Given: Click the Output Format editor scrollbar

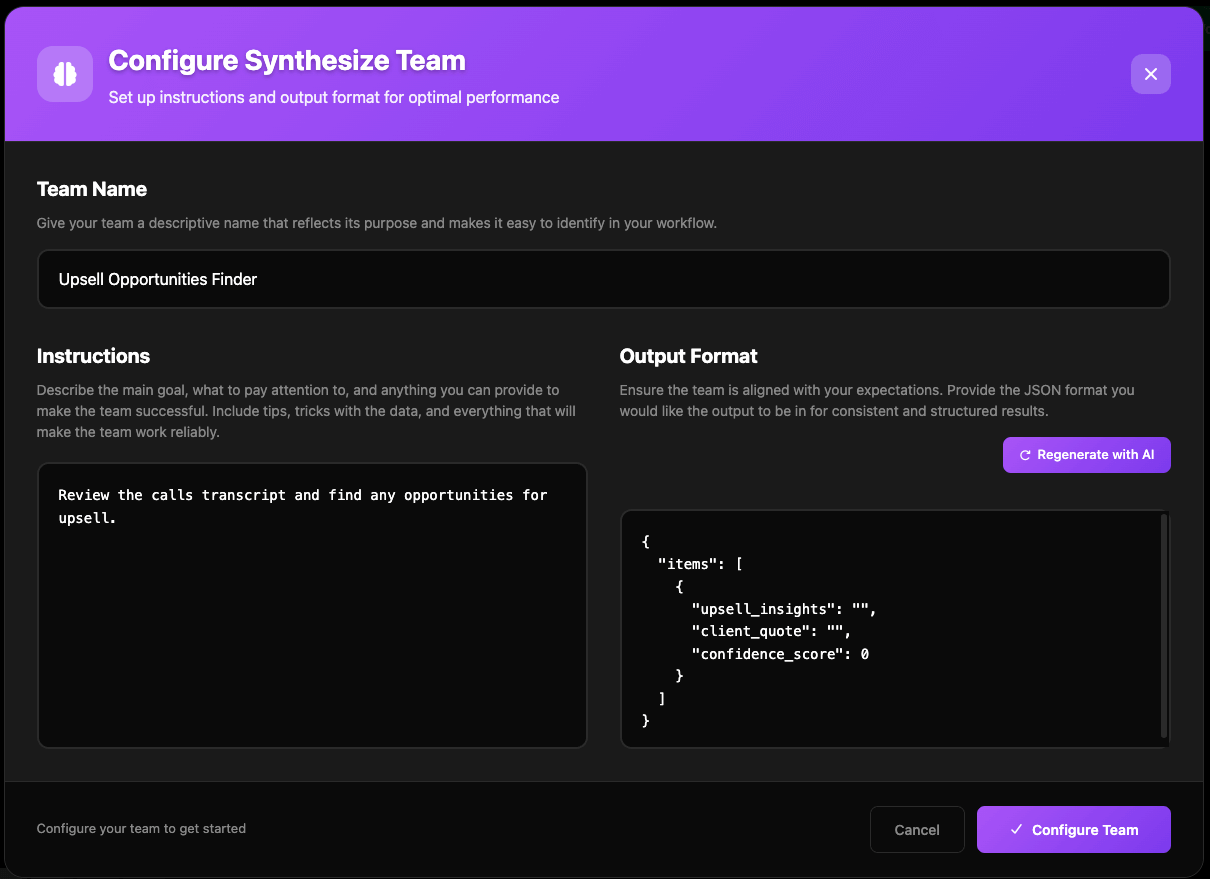Looking at the screenshot, I should tap(1163, 626).
